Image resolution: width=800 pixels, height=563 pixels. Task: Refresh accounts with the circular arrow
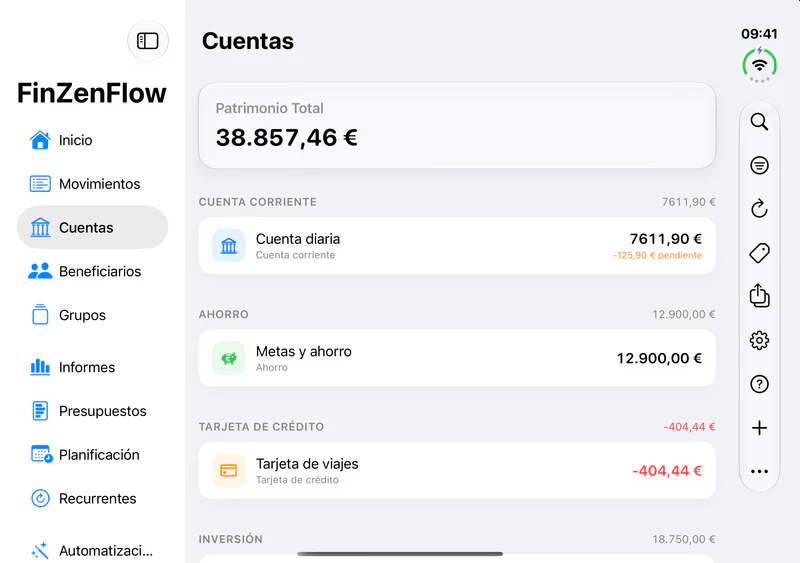pyautogui.click(x=759, y=208)
